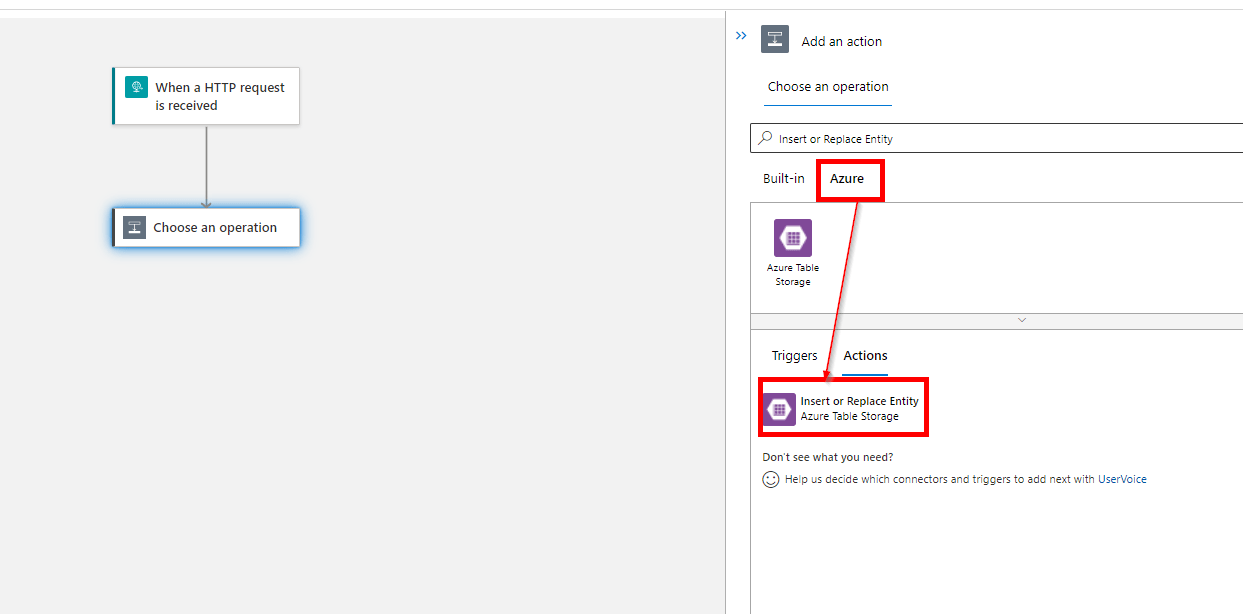Viewport: 1243px width, 614px height.
Task: Select the Choose an operation card on canvas
Action: 207,227
